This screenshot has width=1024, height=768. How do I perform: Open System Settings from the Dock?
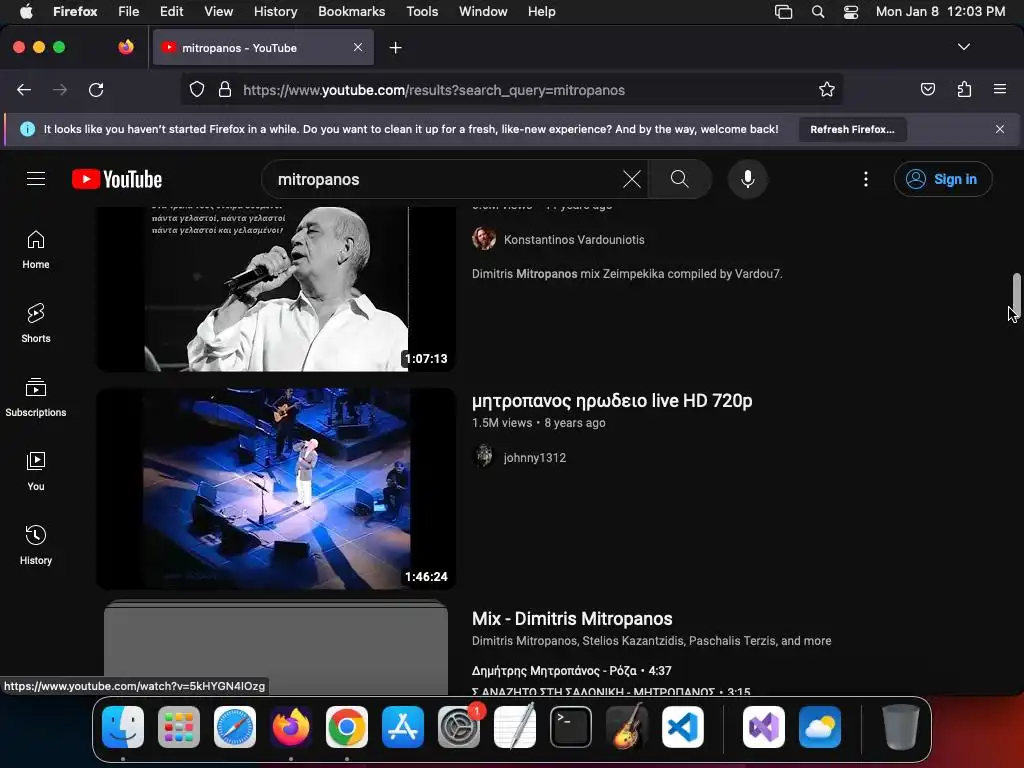click(459, 727)
